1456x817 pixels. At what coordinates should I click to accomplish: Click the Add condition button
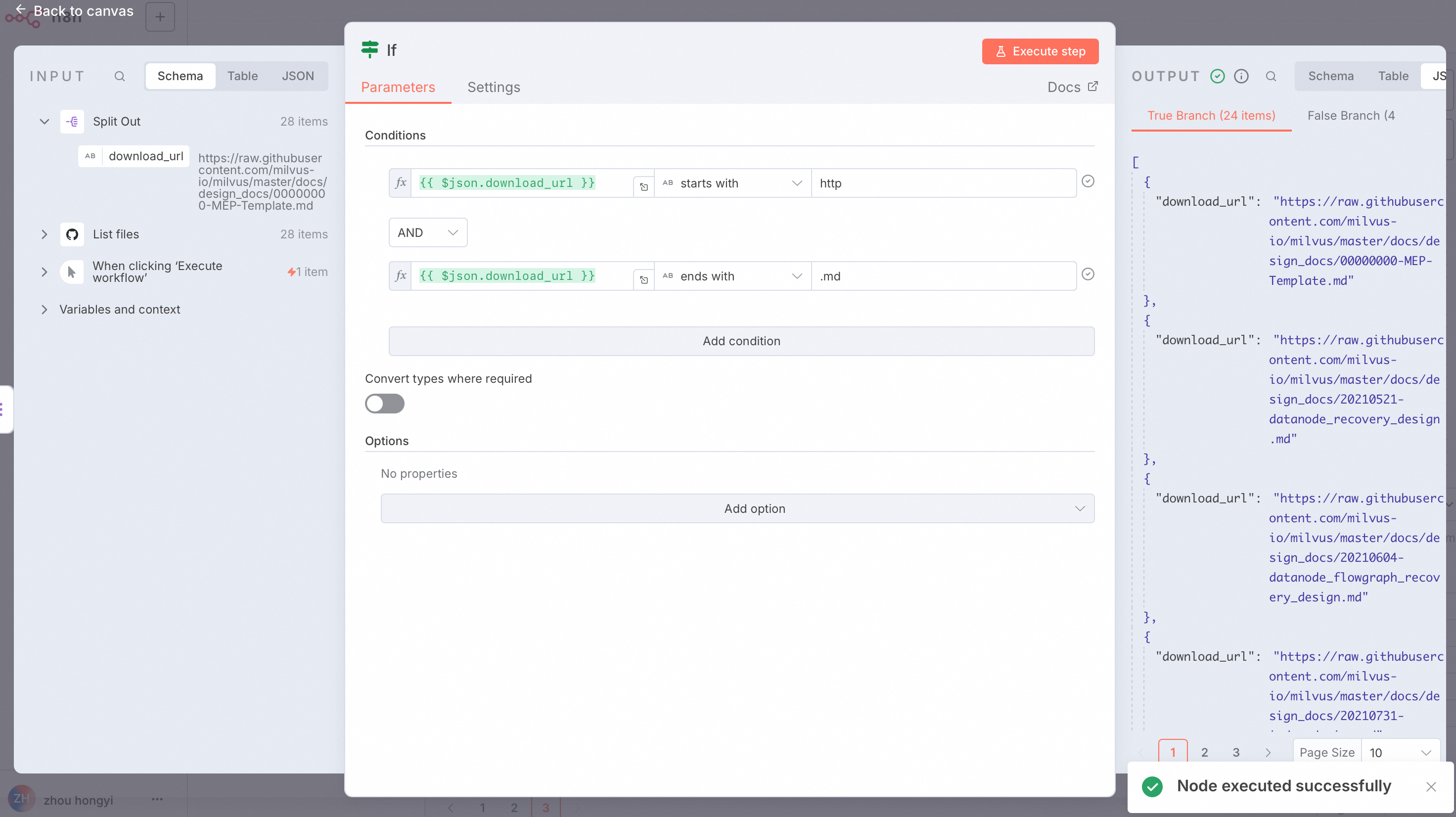coord(741,341)
